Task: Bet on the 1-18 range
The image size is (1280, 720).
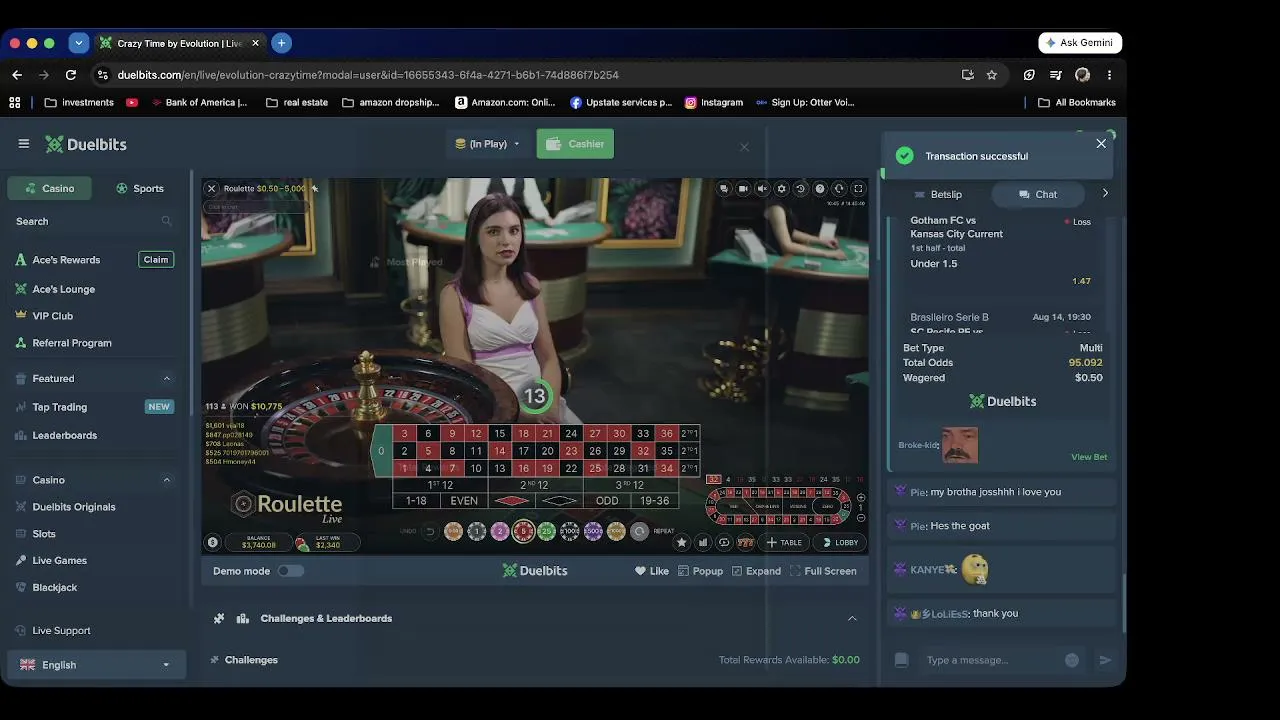Action: [416, 501]
